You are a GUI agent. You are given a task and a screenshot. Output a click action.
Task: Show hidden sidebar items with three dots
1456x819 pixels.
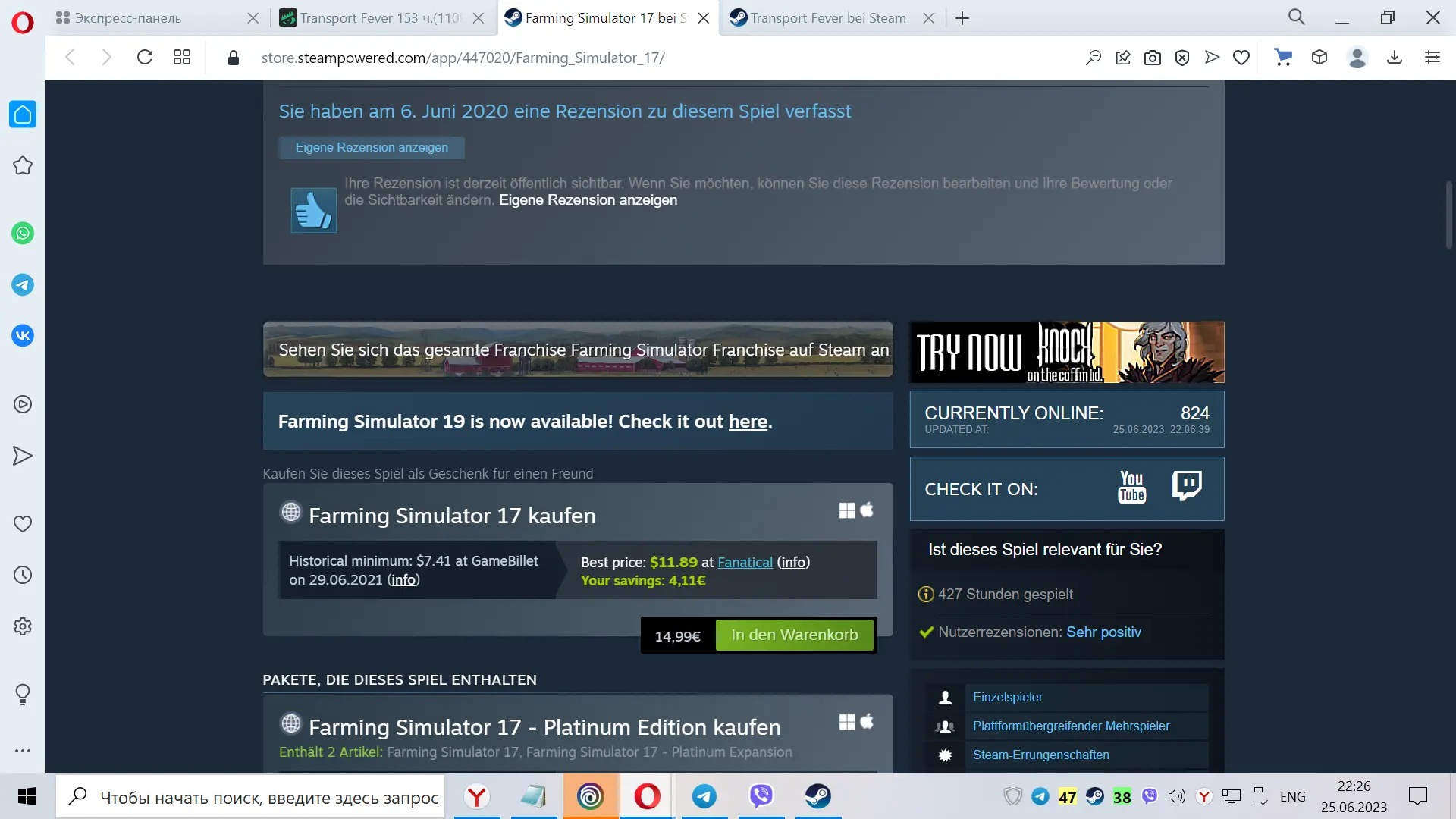click(23, 751)
